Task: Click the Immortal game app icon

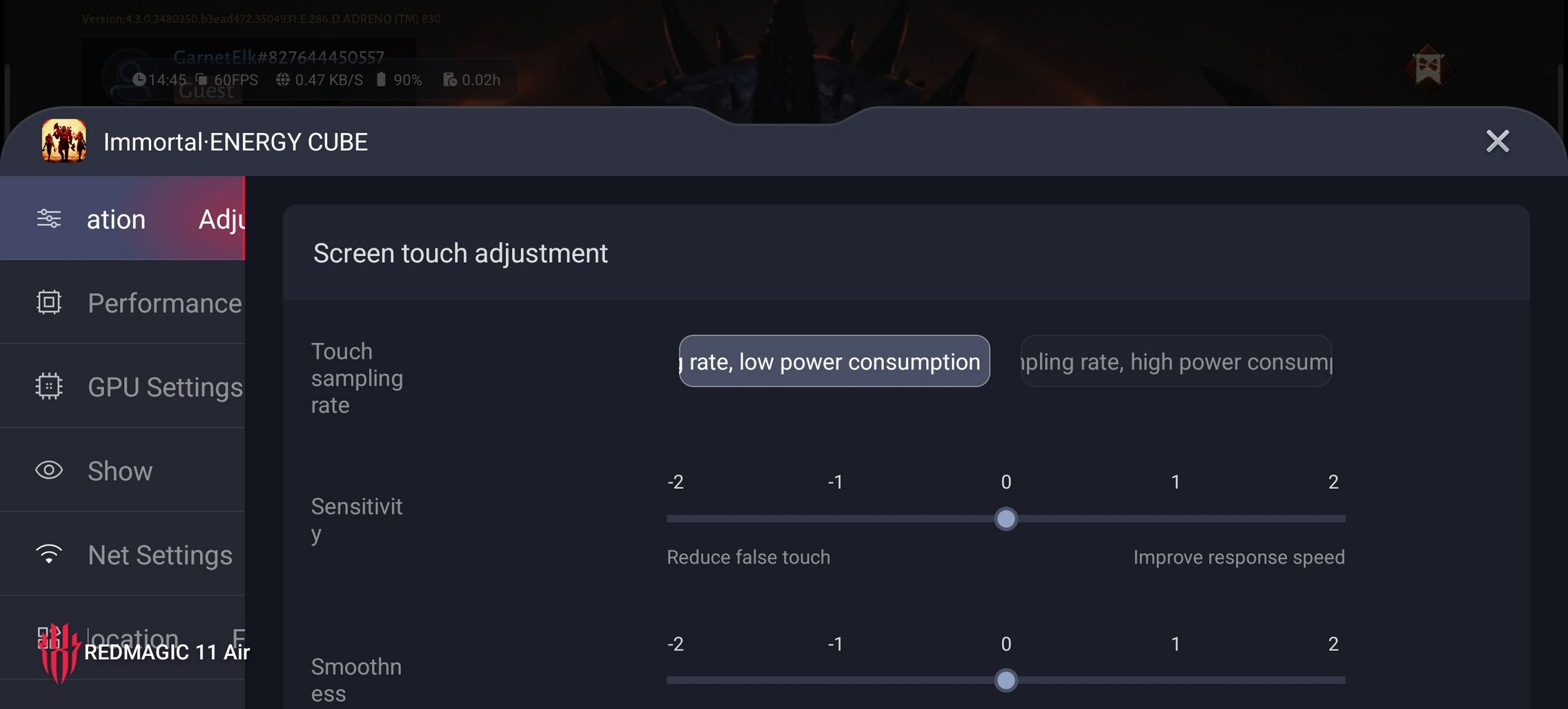Action: 63,141
